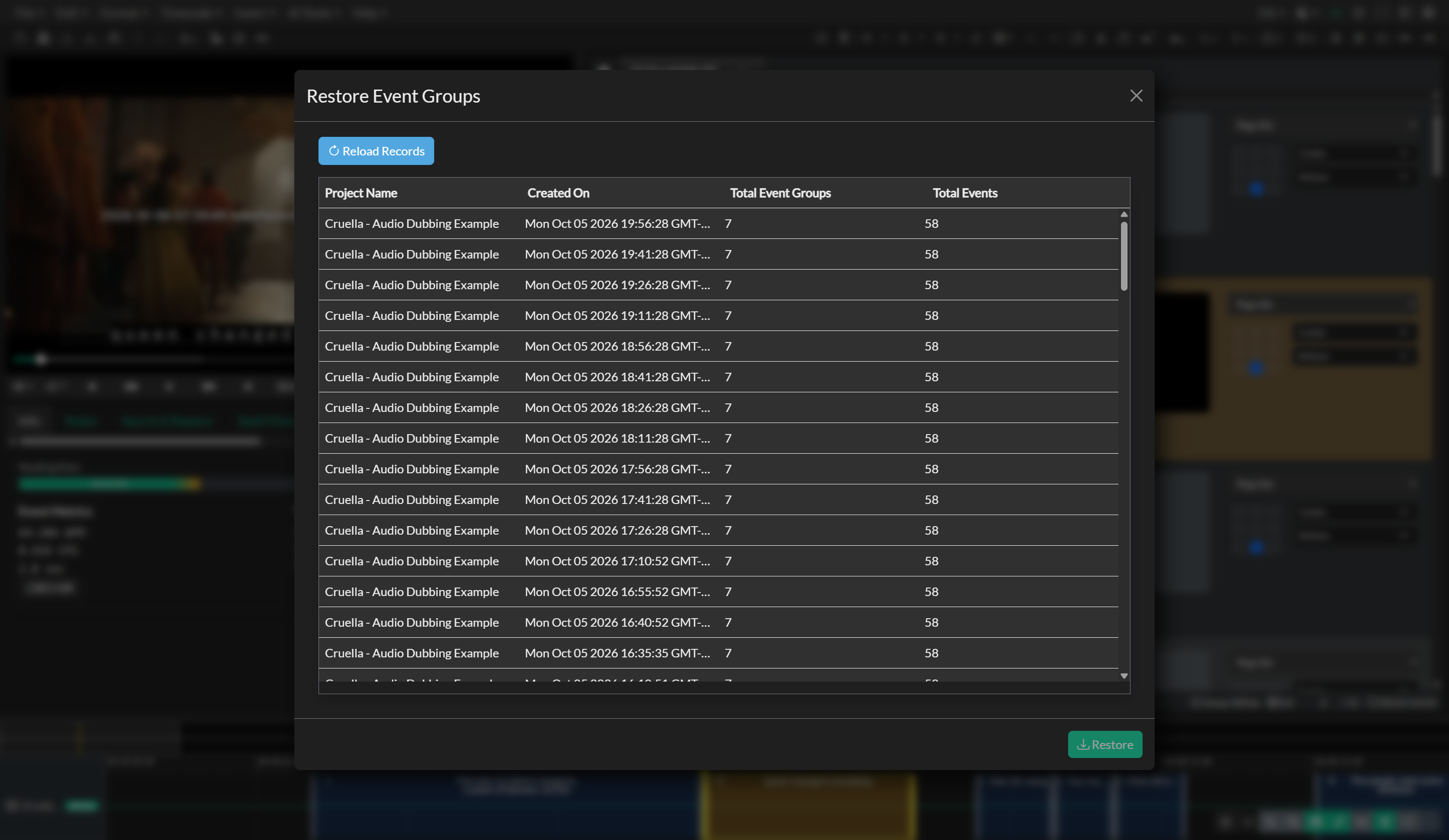Sort by Created On column header

558,193
